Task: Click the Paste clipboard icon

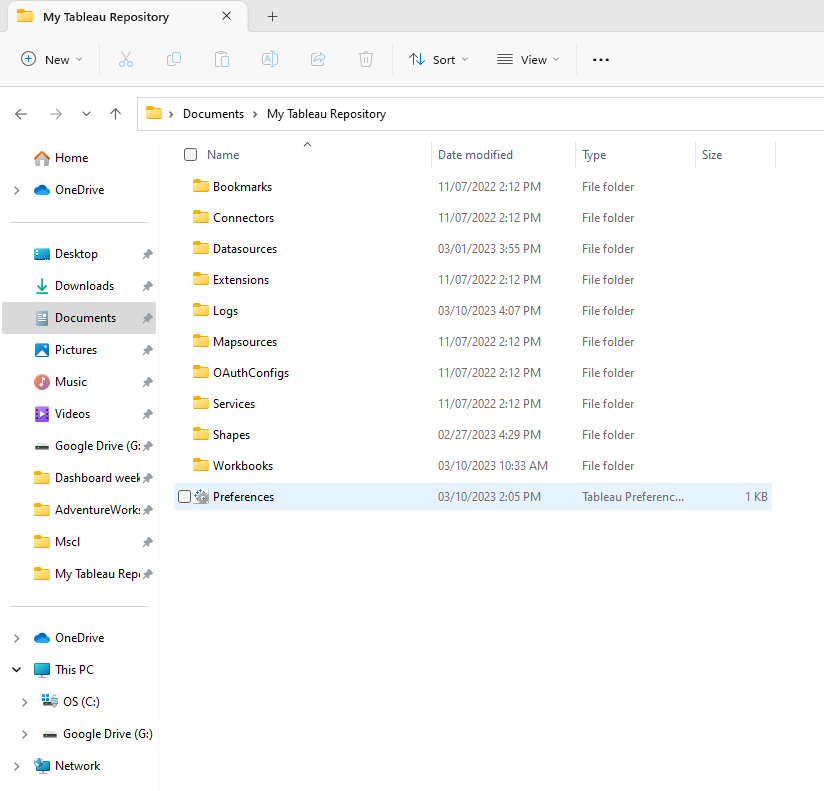Action: (x=222, y=60)
